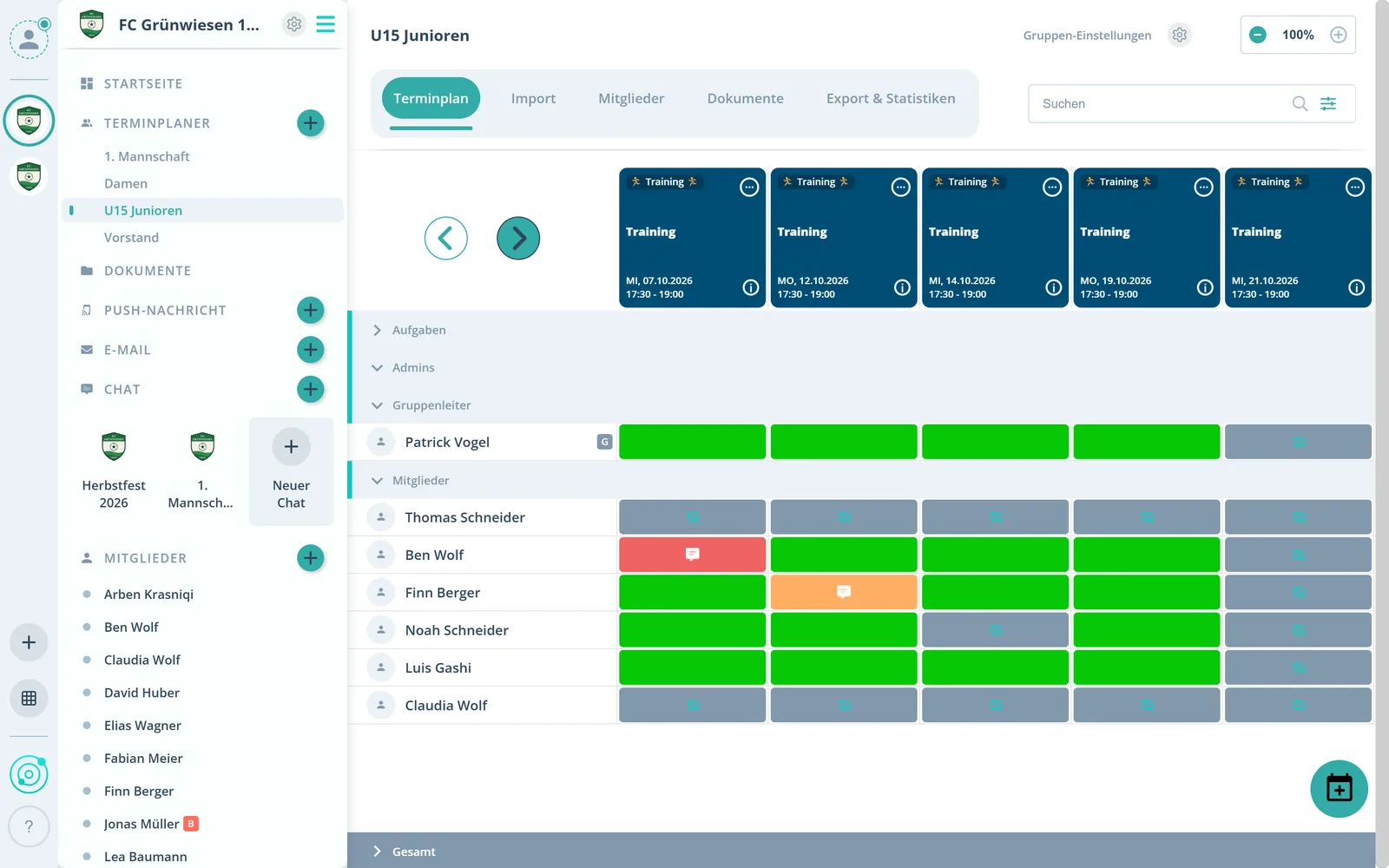
Task: Open the search filter sliders icon
Action: [1328, 103]
